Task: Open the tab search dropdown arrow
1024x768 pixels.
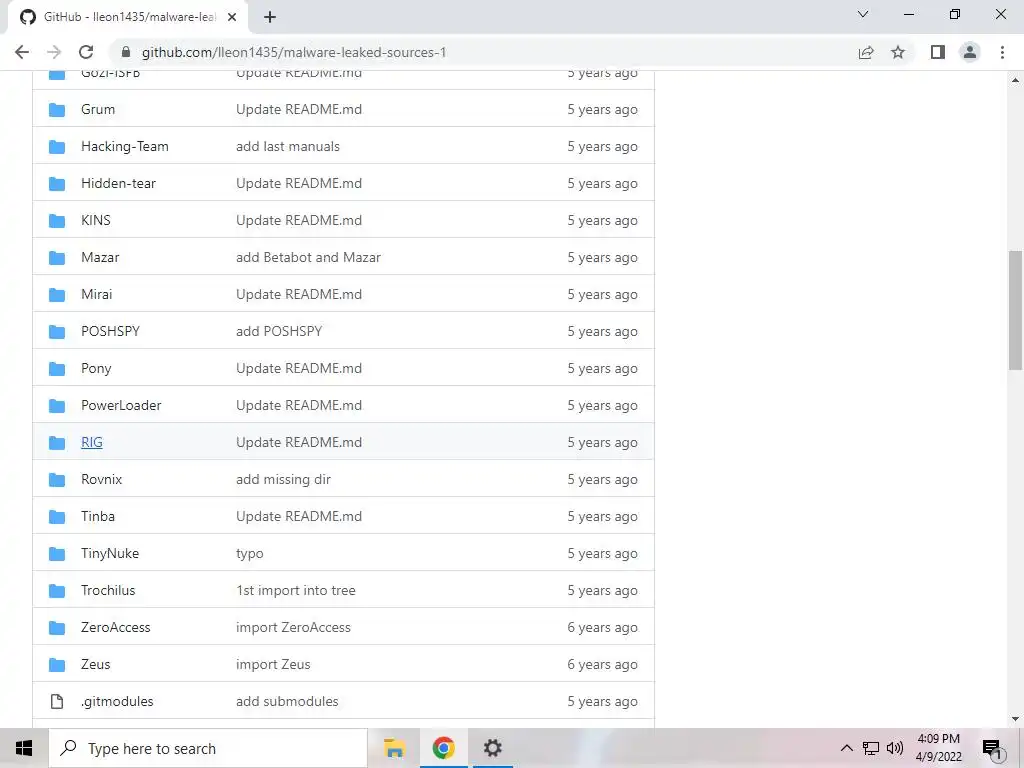Action: tap(863, 14)
